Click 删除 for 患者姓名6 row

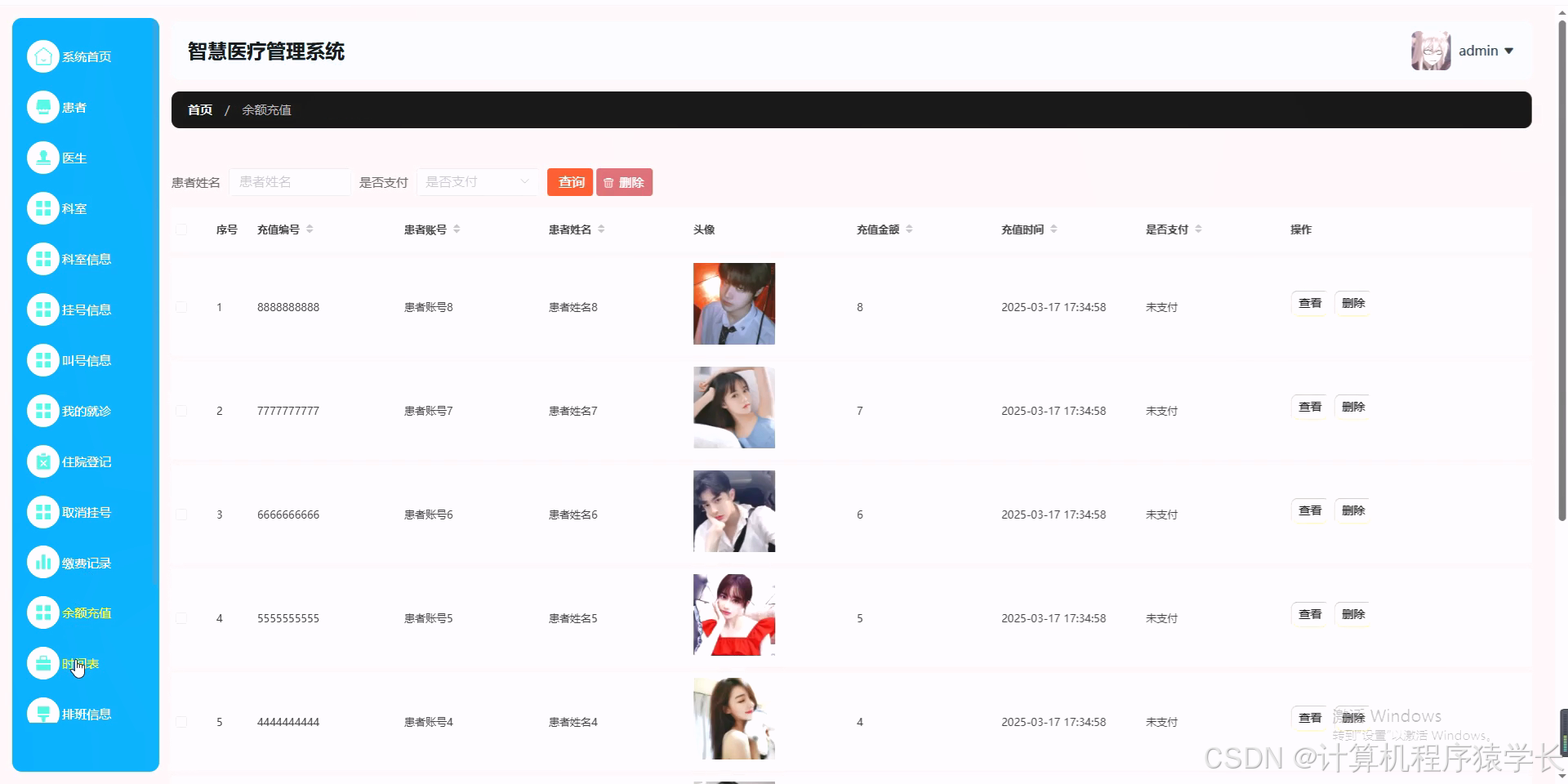(1353, 510)
